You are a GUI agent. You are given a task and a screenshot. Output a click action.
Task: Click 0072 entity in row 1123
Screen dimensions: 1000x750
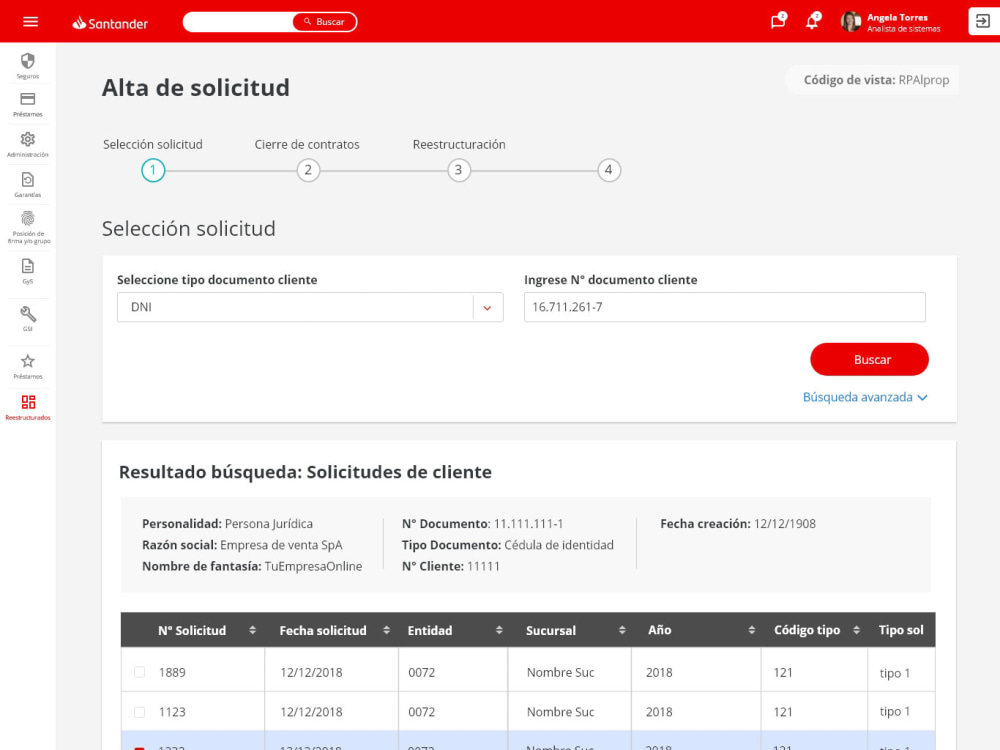[422, 712]
